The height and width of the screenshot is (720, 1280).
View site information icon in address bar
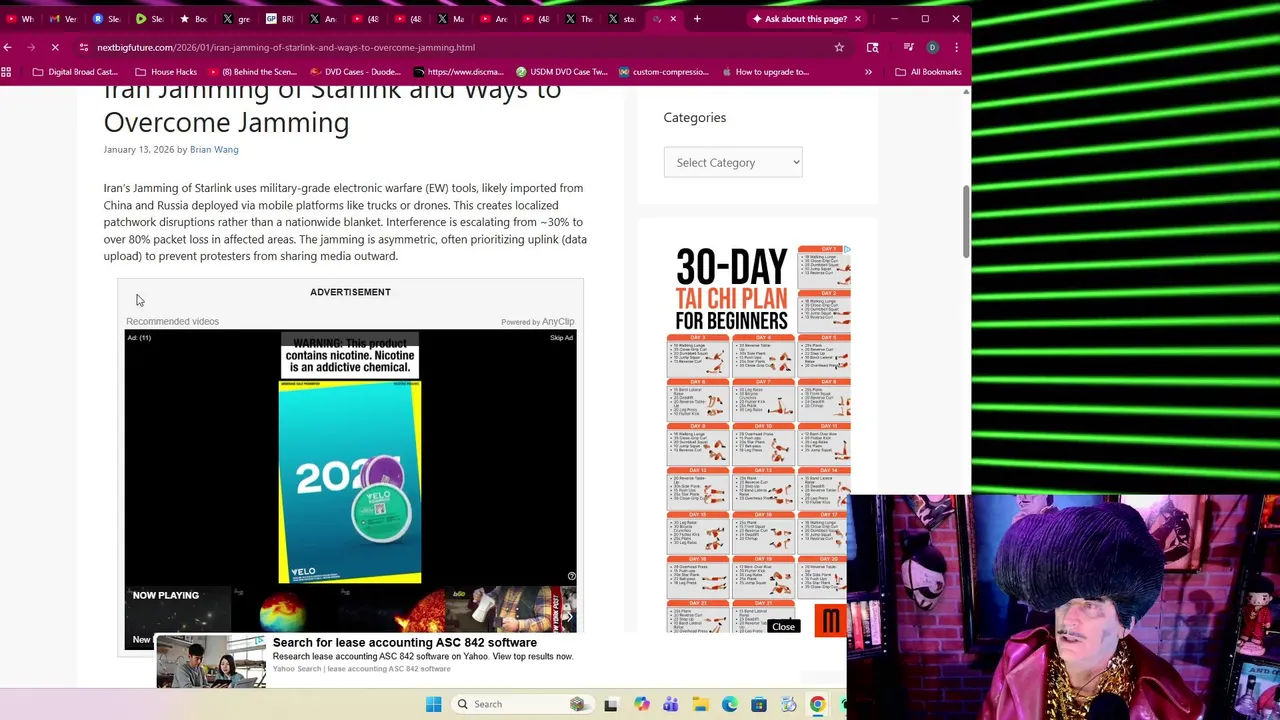[84, 47]
